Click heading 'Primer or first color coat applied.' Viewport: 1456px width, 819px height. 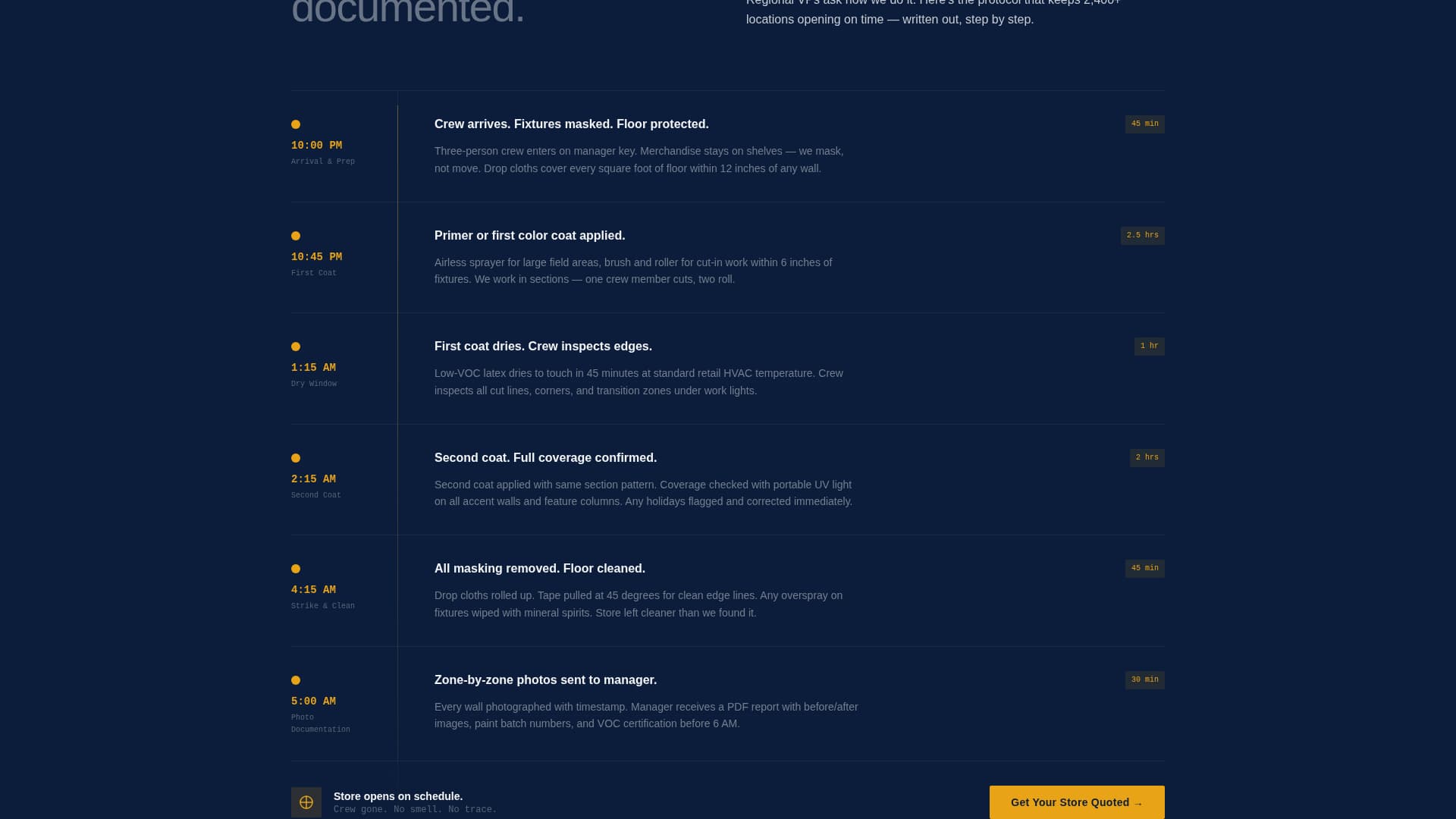click(x=530, y=236)
